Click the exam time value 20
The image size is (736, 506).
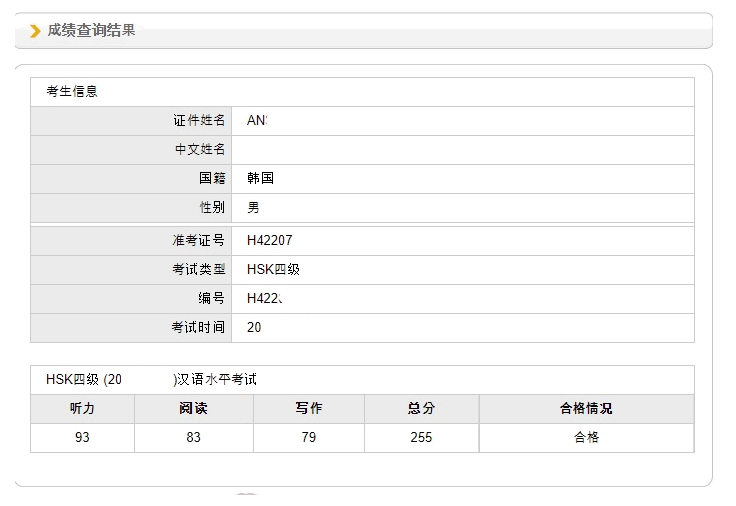(254, 327)
